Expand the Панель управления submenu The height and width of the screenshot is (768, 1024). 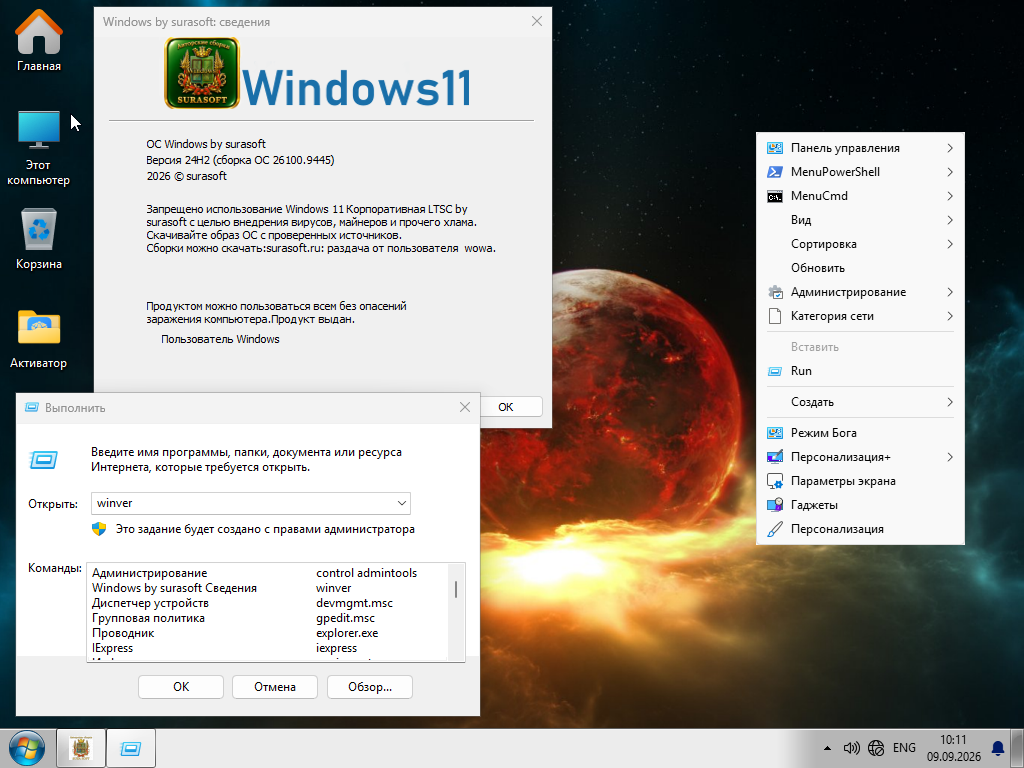[x=860, y=148]
